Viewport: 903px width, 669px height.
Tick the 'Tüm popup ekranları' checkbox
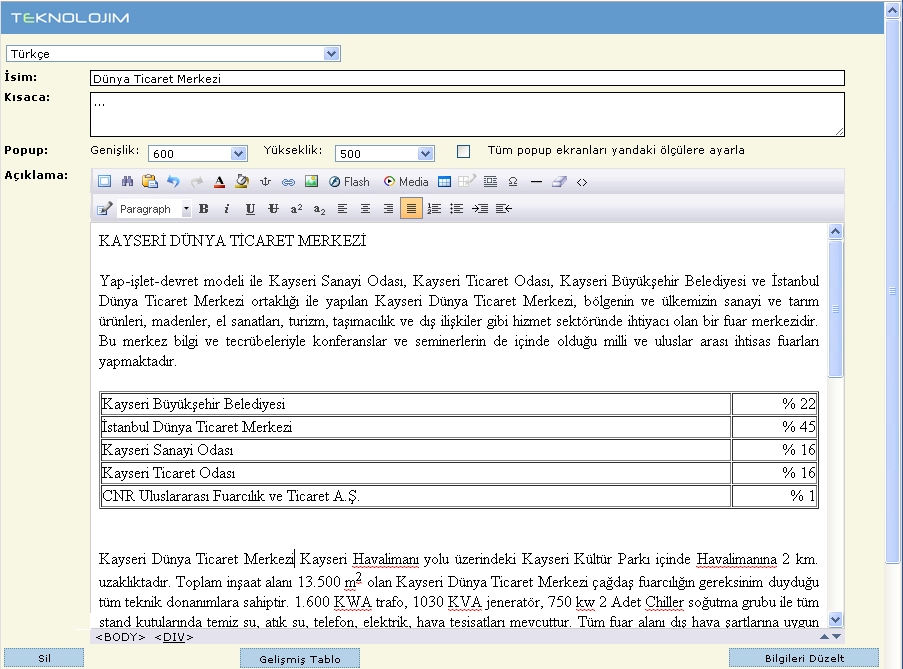464,151
